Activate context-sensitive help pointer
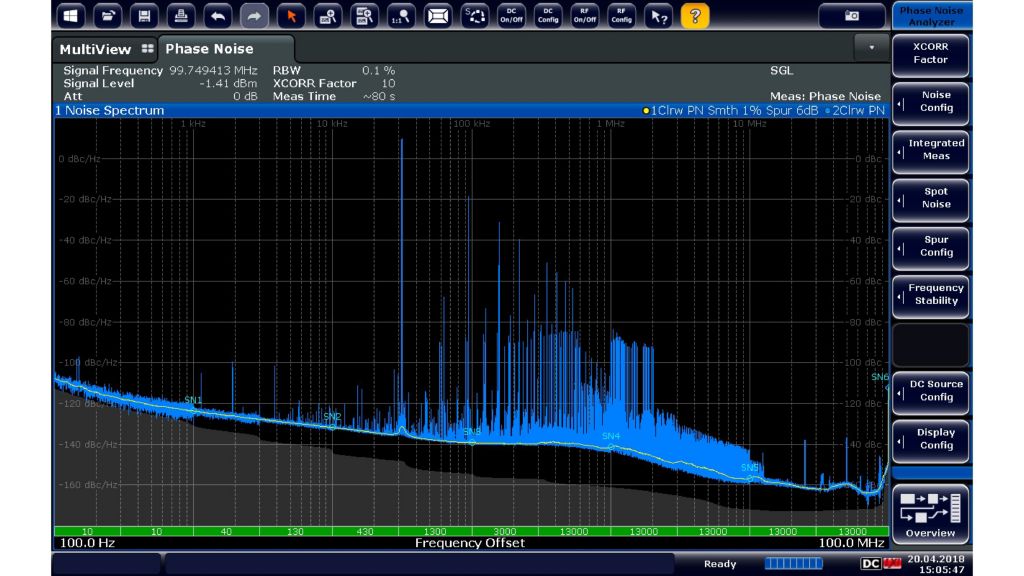This screenshot has width=1024, height=576. click(658, 16)
